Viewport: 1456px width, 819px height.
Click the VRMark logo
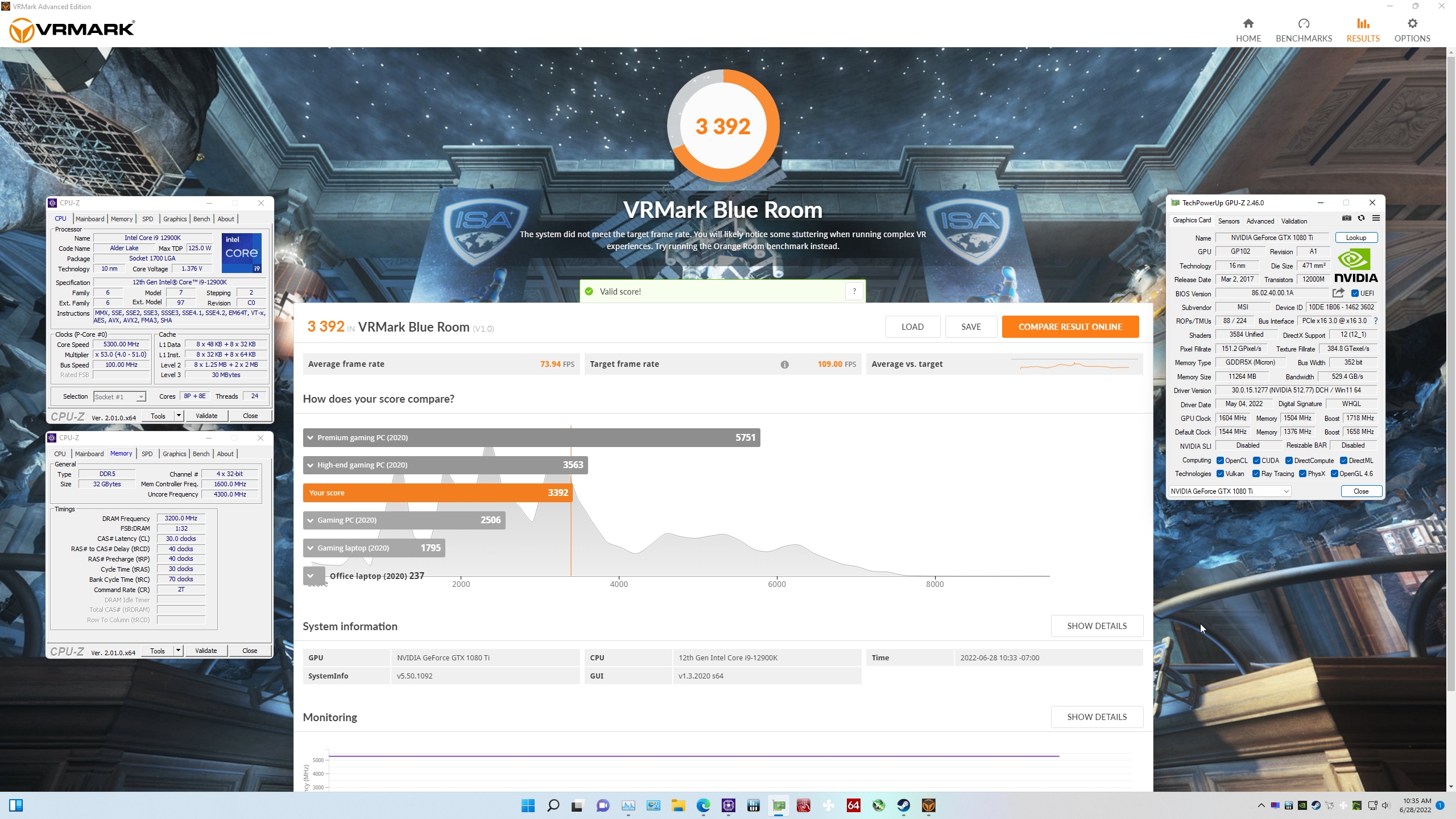click(x=72, y=30)
